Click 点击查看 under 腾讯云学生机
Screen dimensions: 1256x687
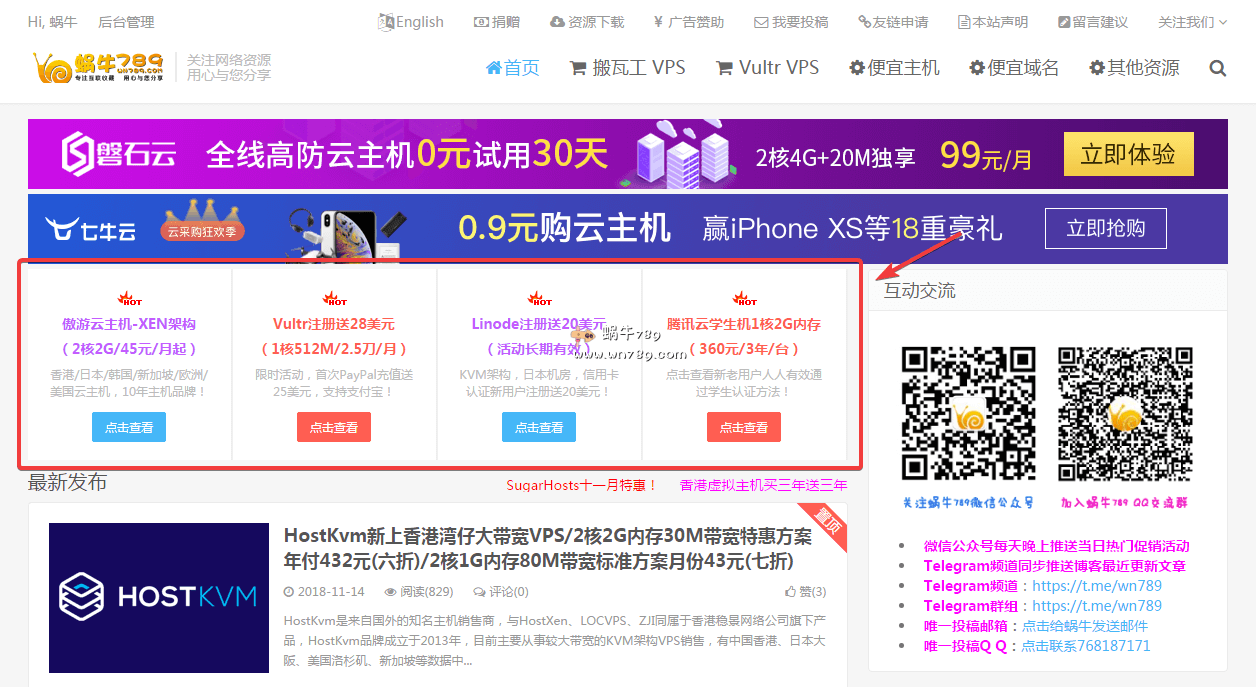point(743,427)
